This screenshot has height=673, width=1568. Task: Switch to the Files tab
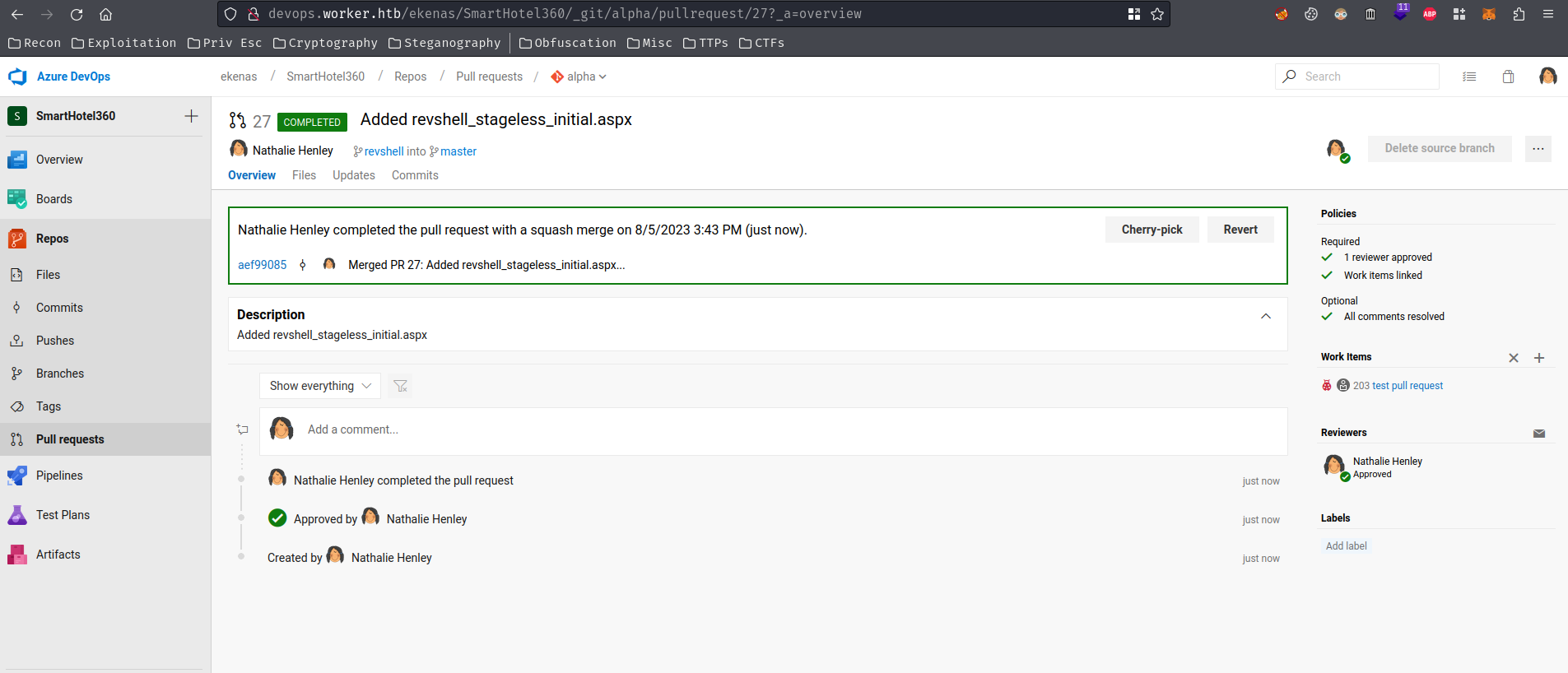304,175
